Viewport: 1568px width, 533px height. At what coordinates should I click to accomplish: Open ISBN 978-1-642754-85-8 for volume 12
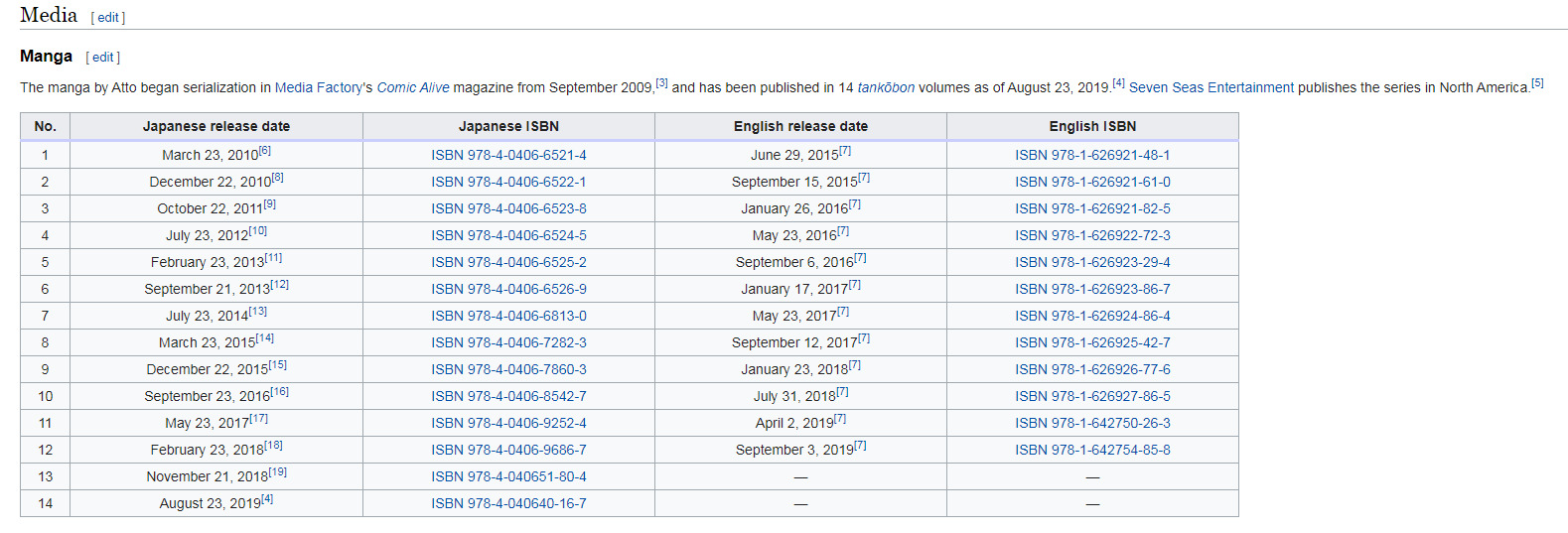pyautogui.click(x=1092, y=451)
